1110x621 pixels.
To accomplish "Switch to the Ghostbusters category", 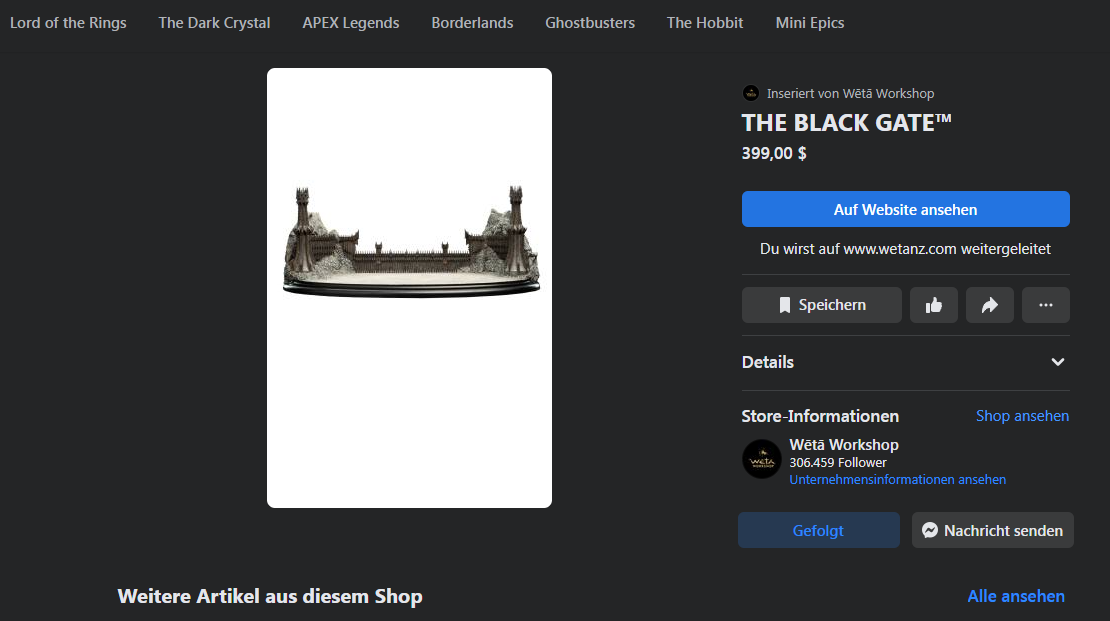I will tap(590, 23).
